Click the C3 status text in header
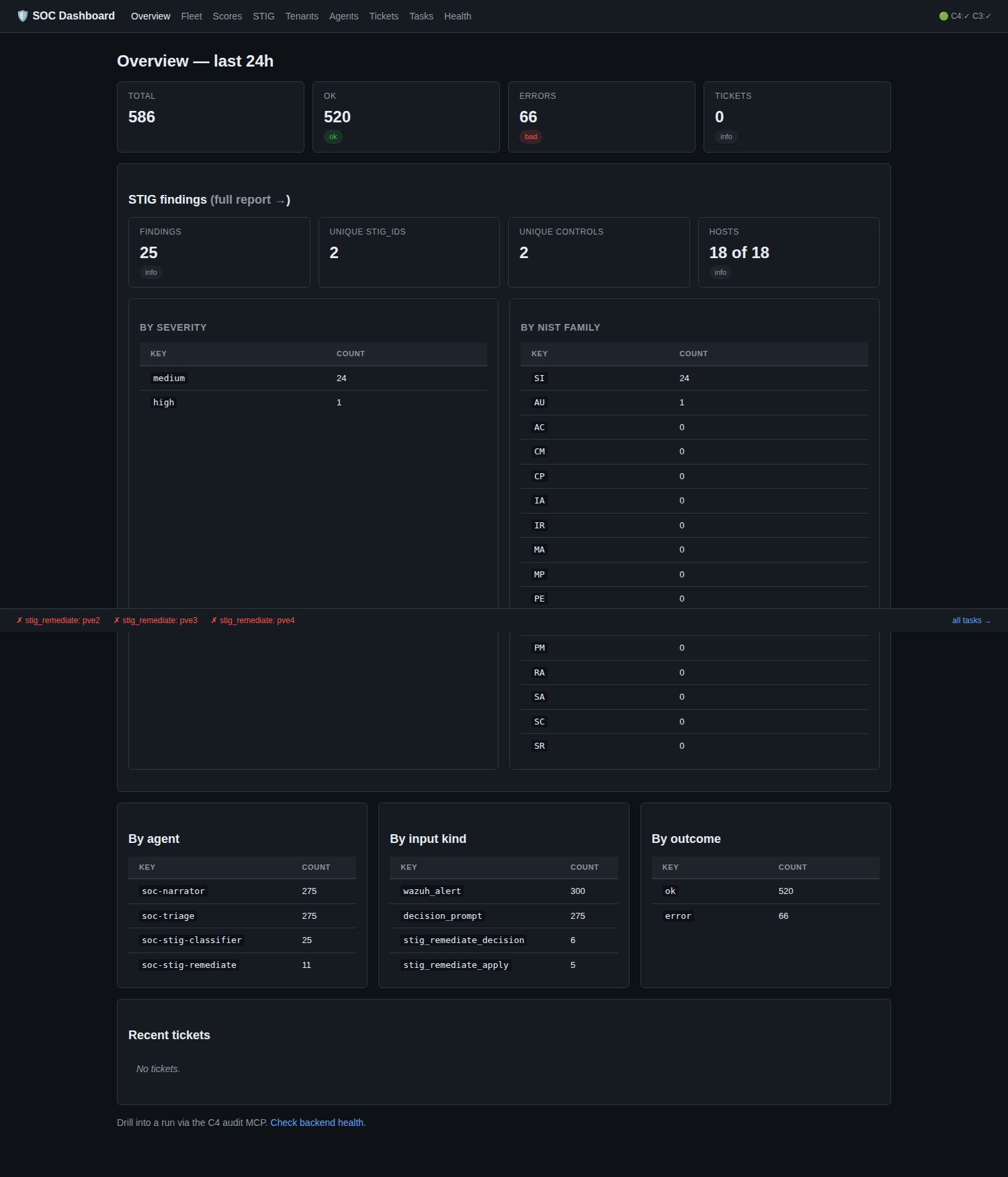 point(982,16)
